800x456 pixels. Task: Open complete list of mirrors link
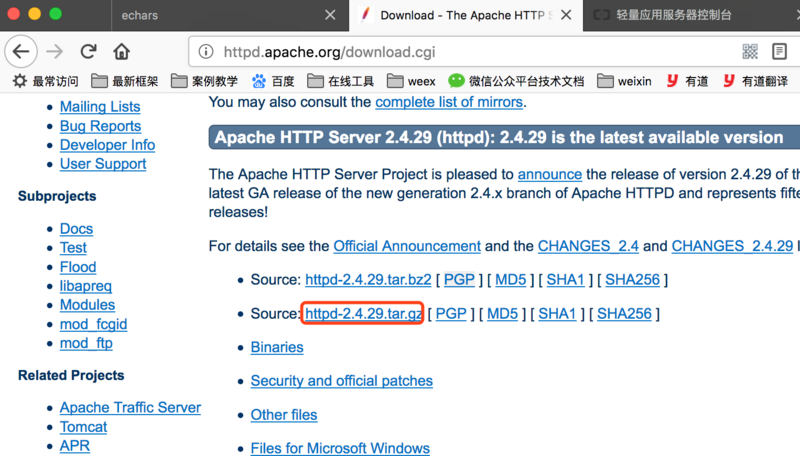(x=449, y=102)
